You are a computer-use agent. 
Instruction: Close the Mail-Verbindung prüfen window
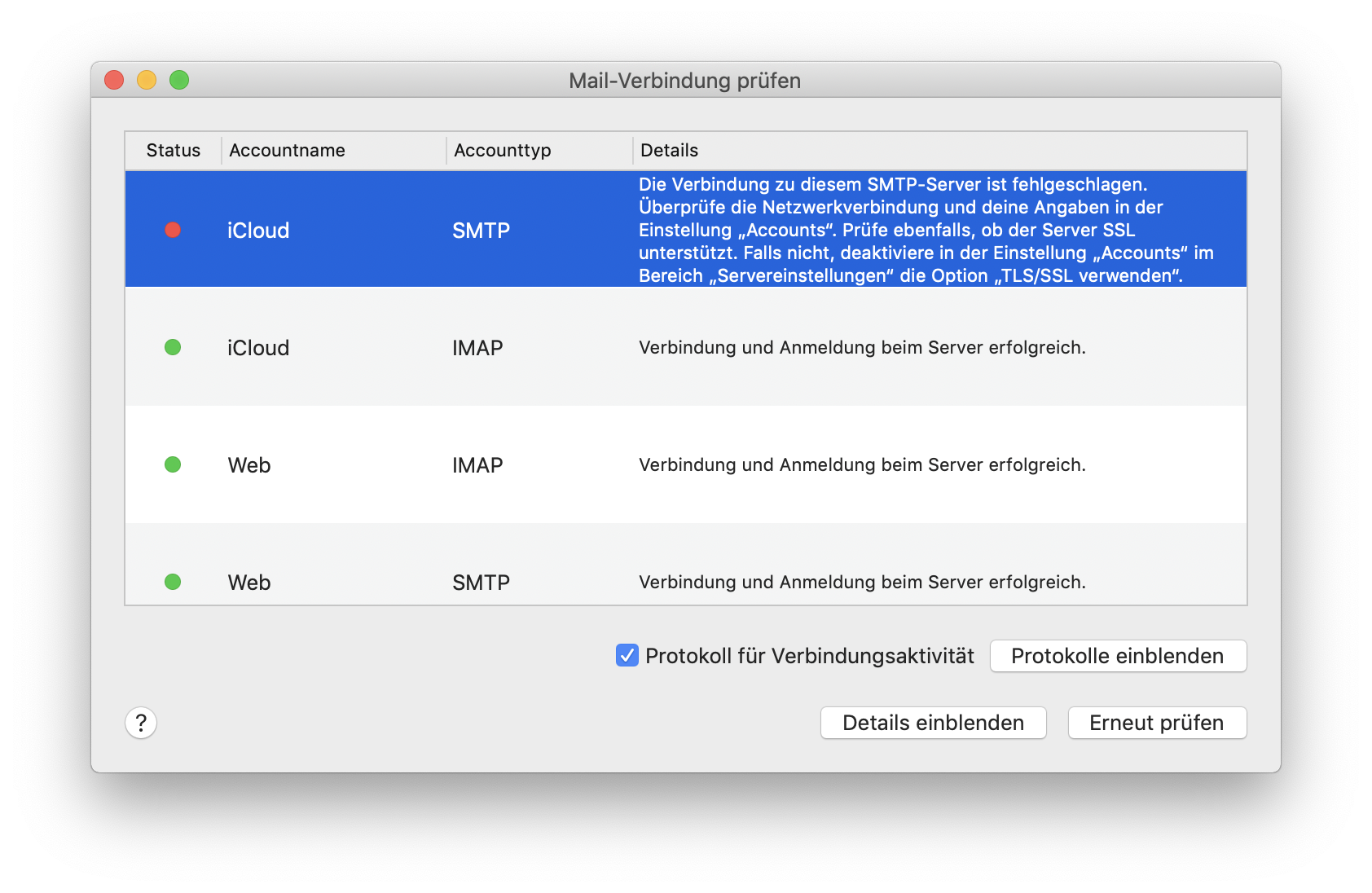[114, 80]
